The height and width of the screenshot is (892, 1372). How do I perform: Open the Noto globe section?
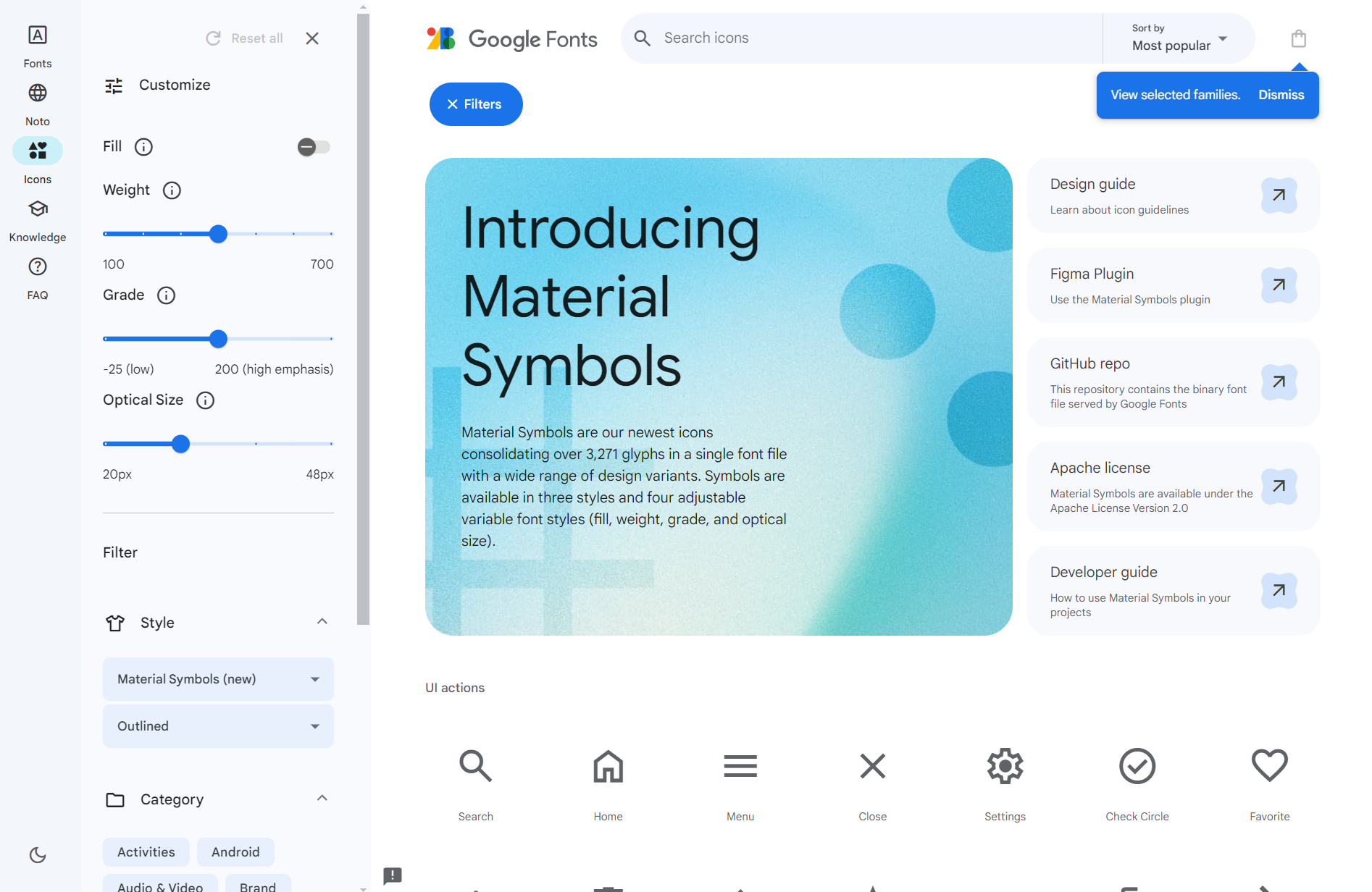(x=38, y=104)
